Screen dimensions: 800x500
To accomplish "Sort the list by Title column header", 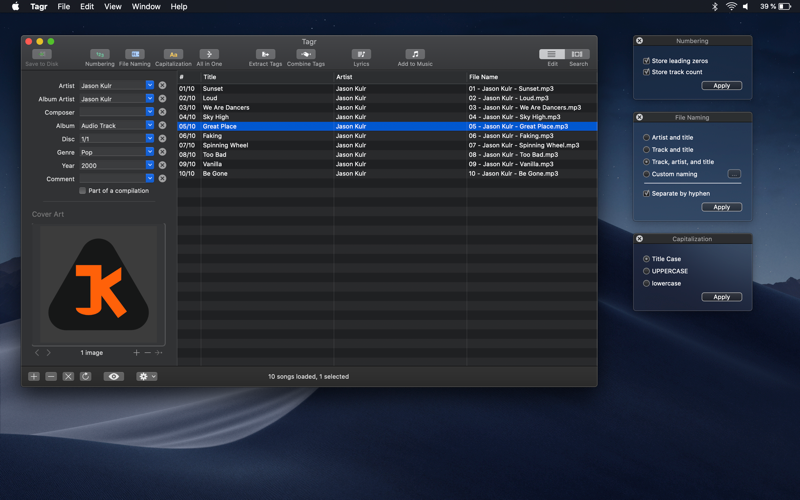I will [267, 77].
